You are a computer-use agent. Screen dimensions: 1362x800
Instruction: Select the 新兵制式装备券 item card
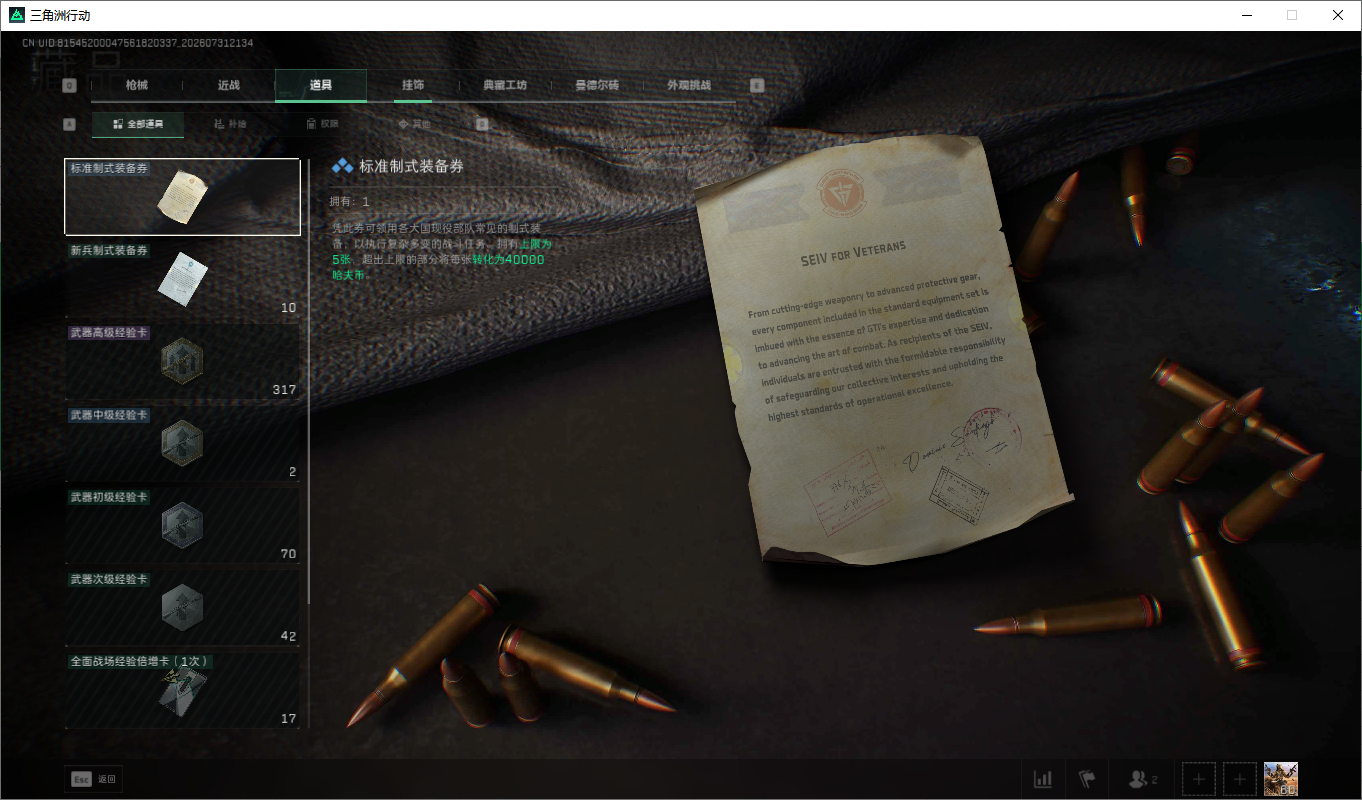[182, 279]
